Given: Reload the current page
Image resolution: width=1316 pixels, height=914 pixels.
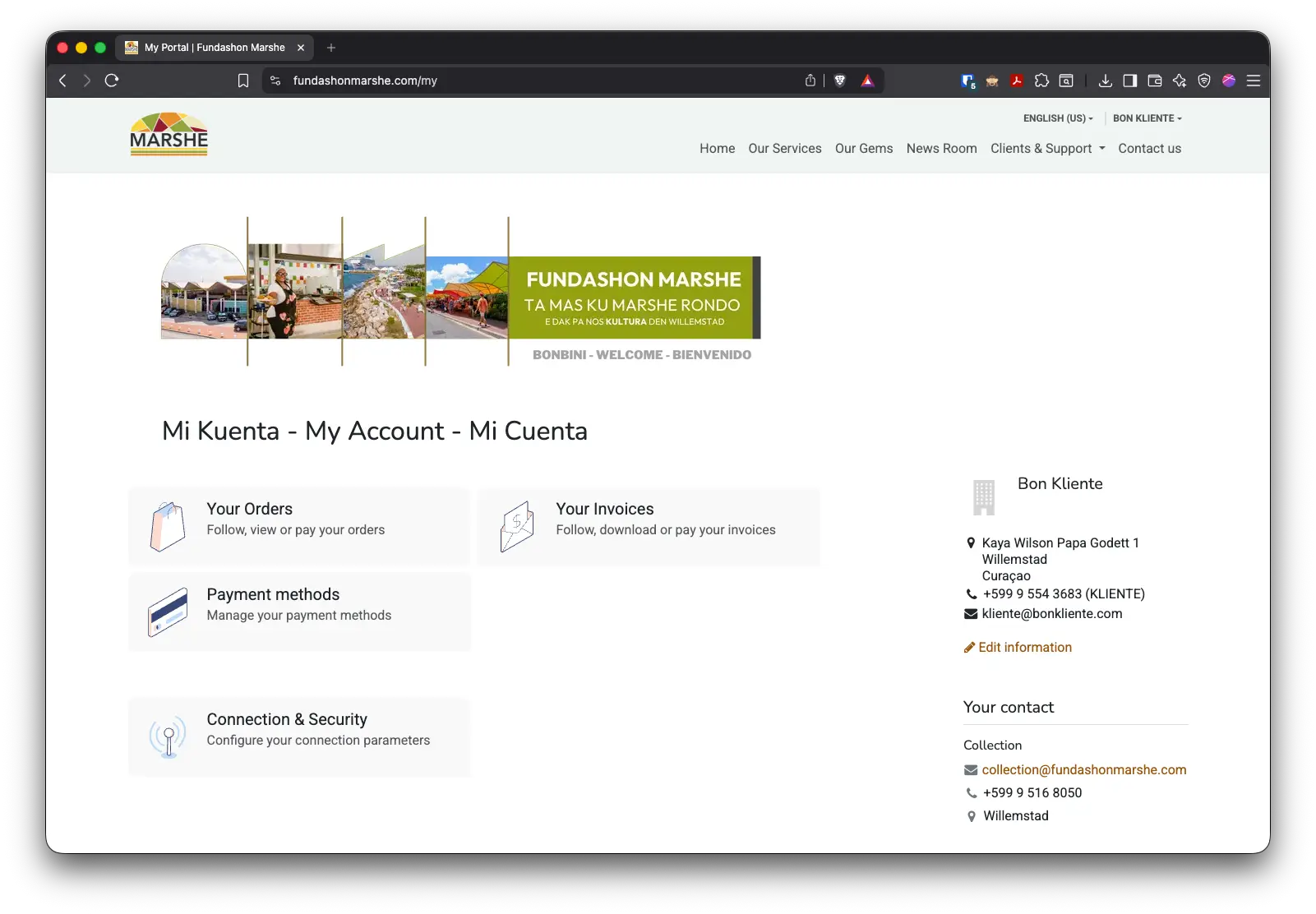Looking at the screenshot, I should click(x=112, y=81).
